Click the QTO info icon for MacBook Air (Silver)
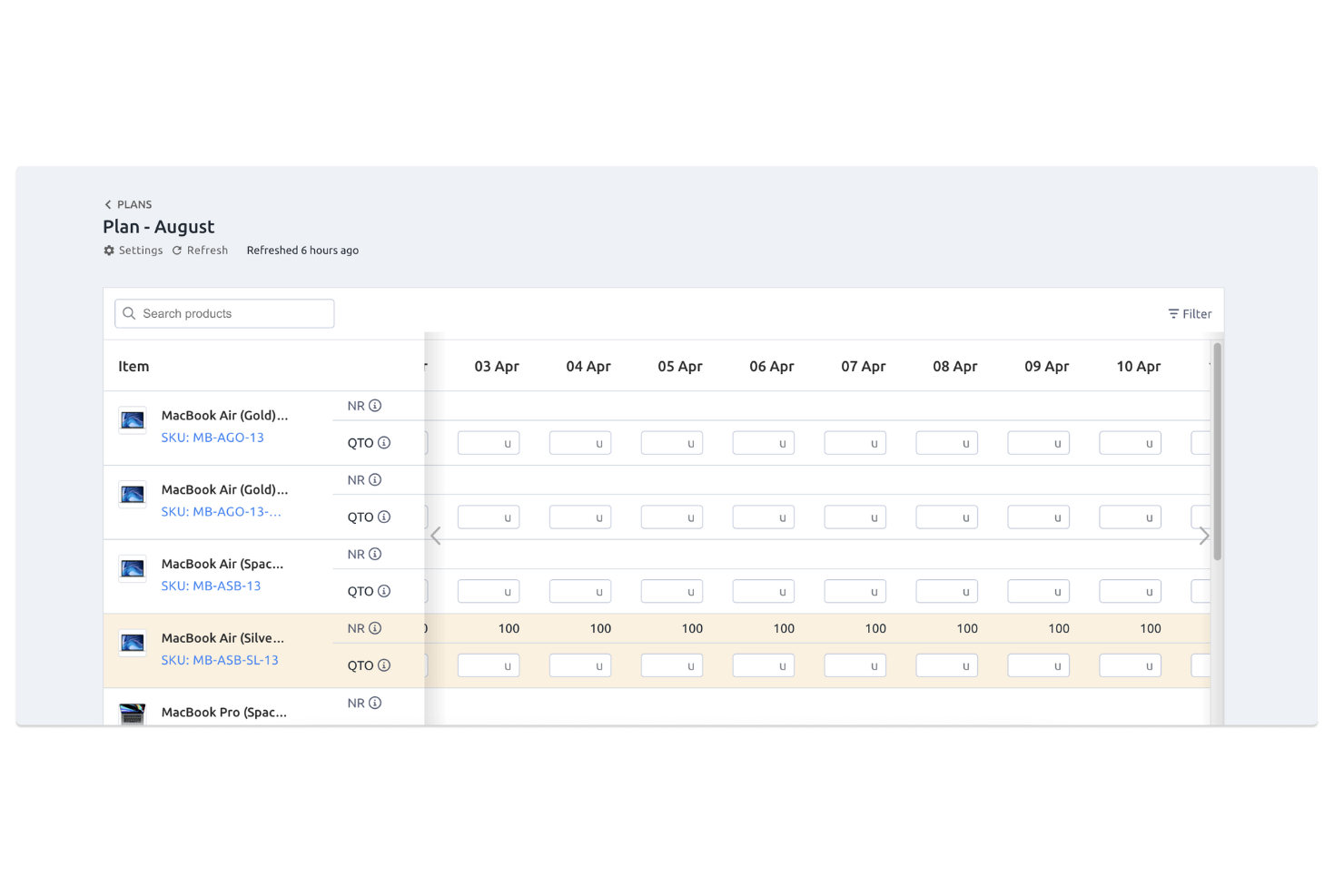The image size is (1344, 896). pos(382,665)
